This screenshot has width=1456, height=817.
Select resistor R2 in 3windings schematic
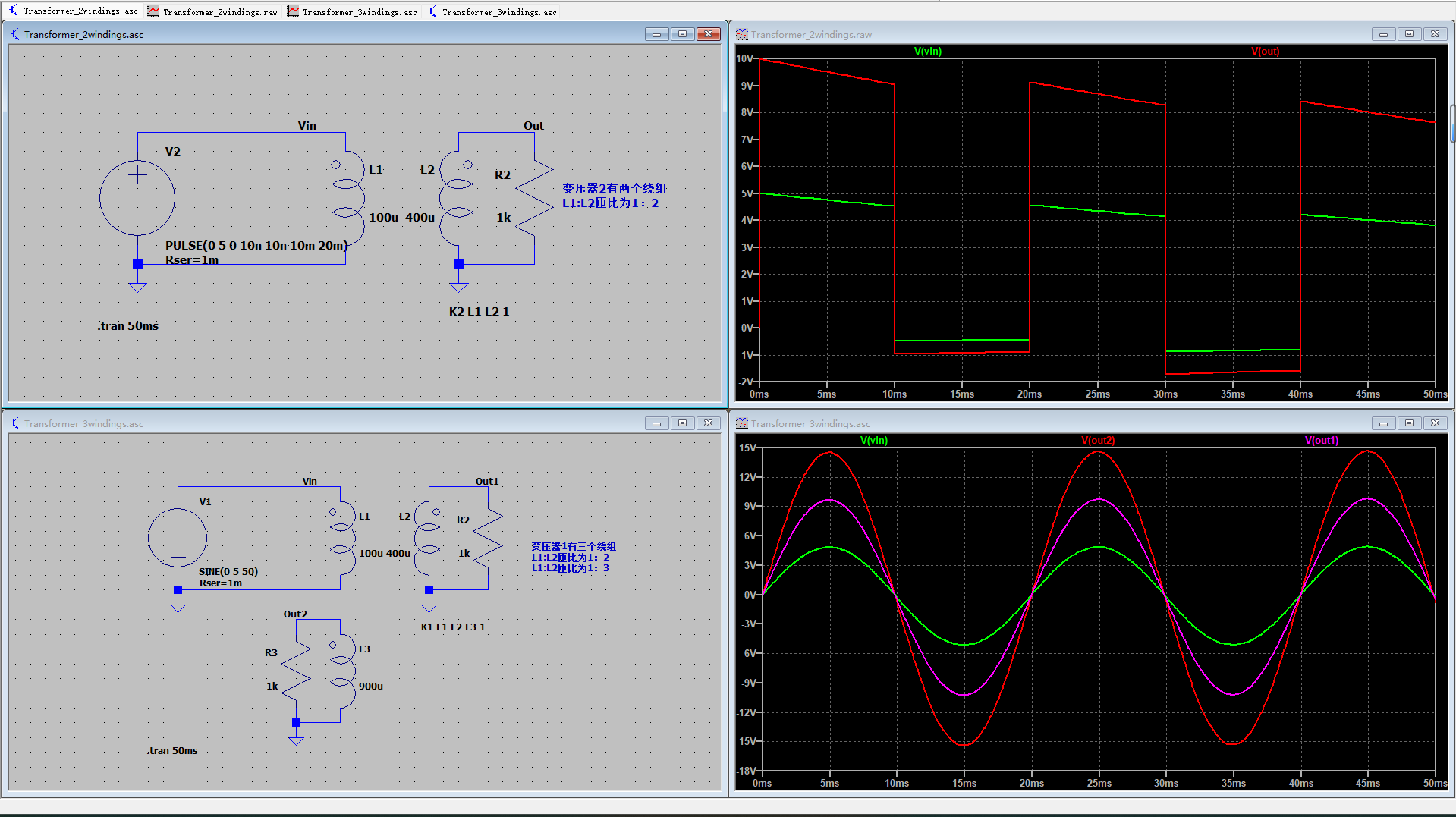pyautogui.click(x=488, y=538)
